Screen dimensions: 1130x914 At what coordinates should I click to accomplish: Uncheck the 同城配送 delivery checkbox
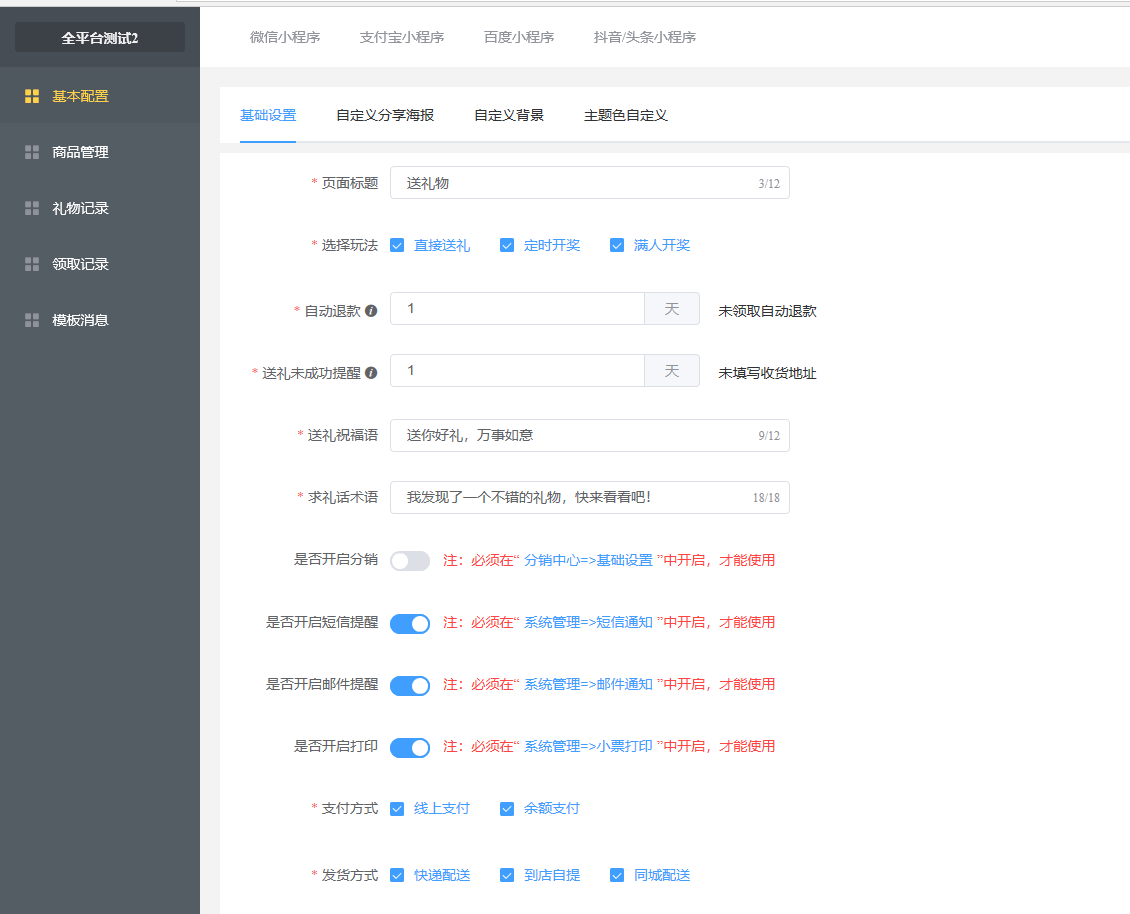click(x=617, y=875)
